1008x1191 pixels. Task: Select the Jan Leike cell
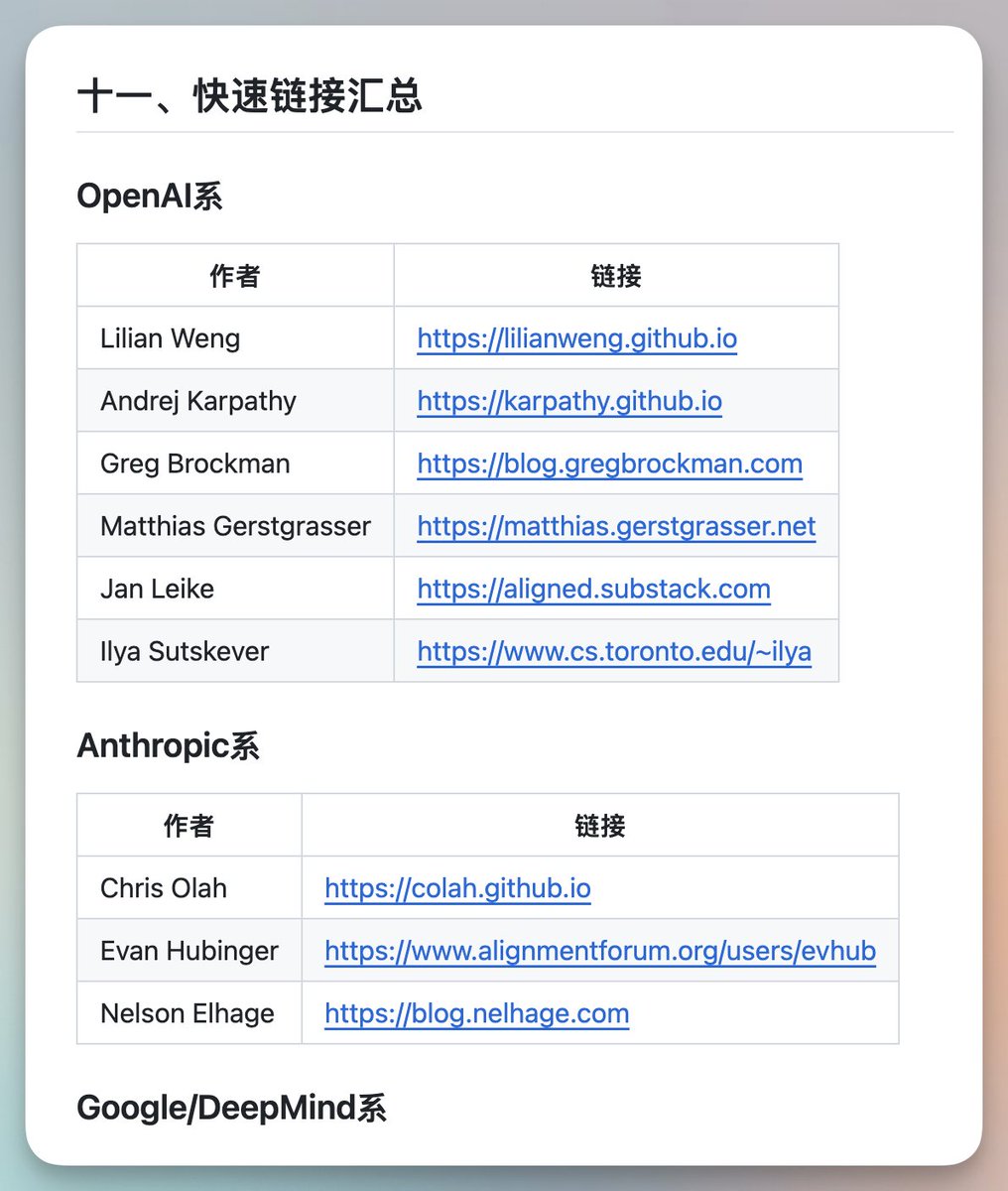point(235,589)
